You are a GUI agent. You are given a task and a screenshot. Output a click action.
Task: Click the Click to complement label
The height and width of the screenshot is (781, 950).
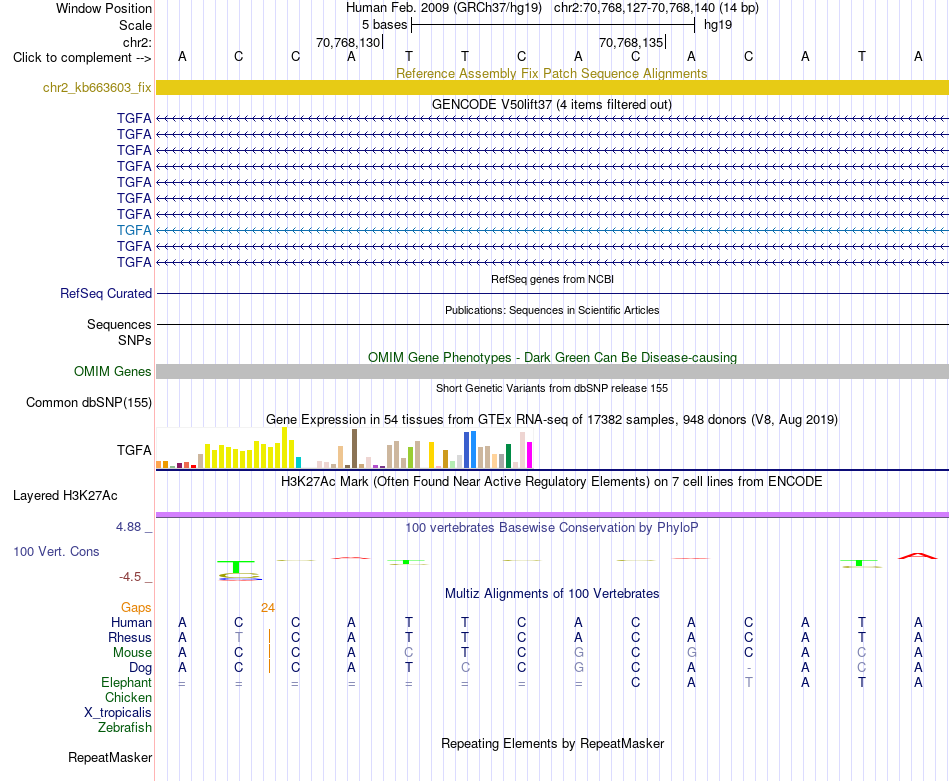(x=82, y=58)
